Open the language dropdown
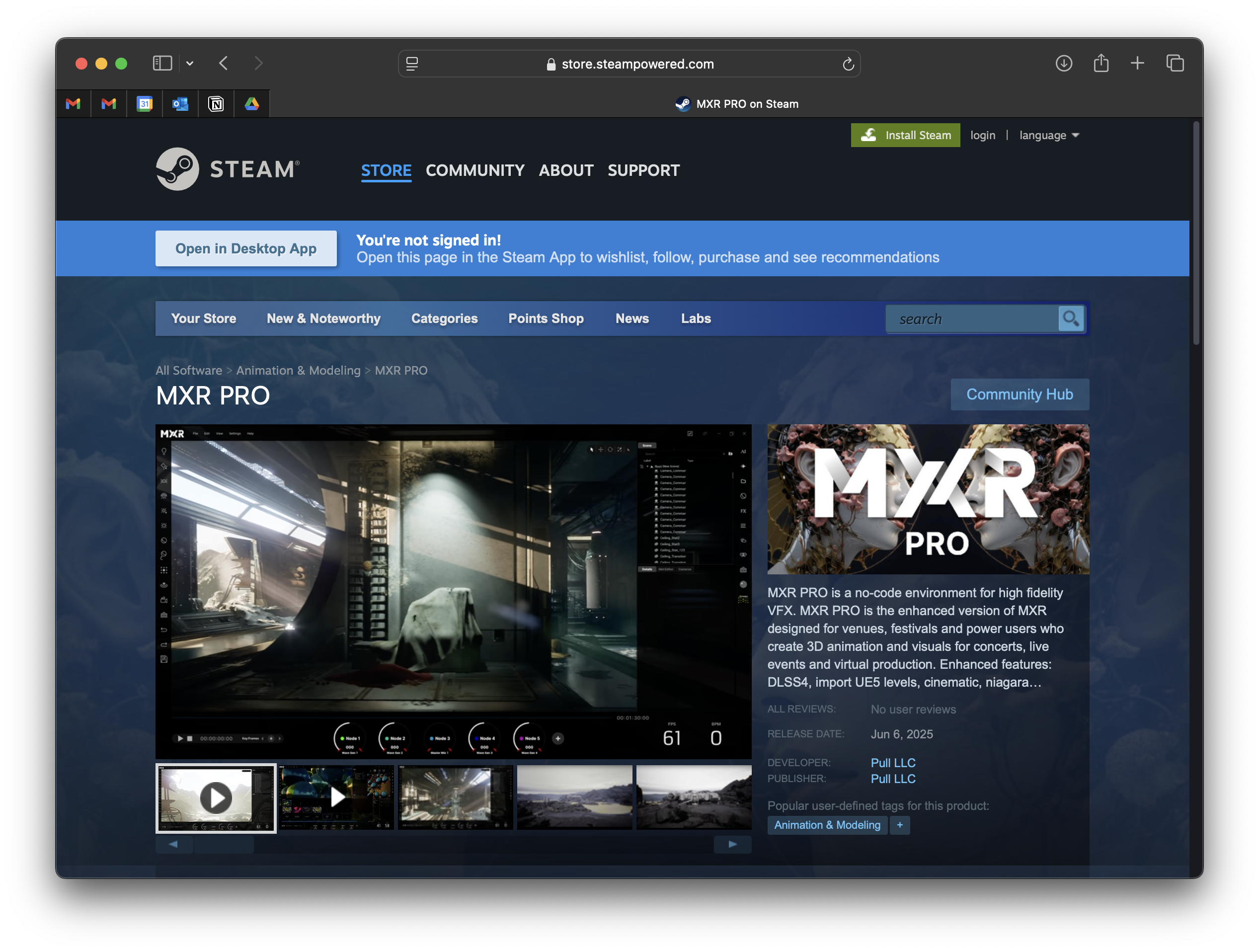 point(1049,135)
